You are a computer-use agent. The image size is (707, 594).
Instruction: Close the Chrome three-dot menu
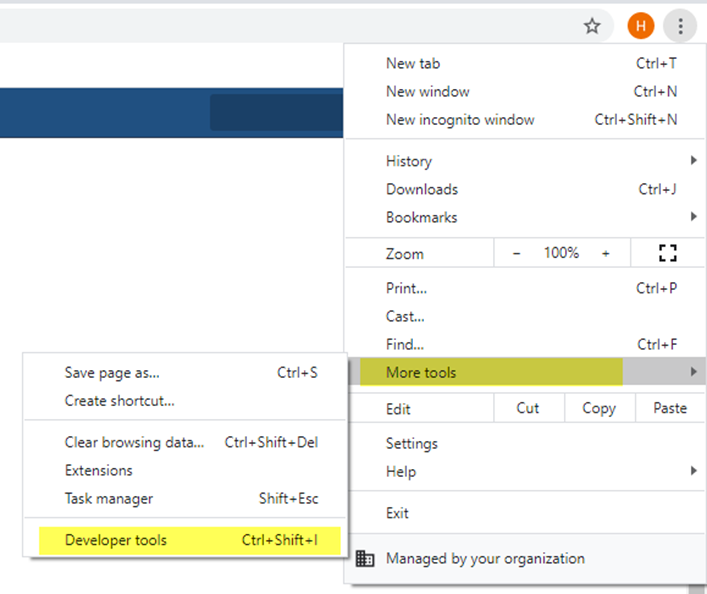[680, 26]
